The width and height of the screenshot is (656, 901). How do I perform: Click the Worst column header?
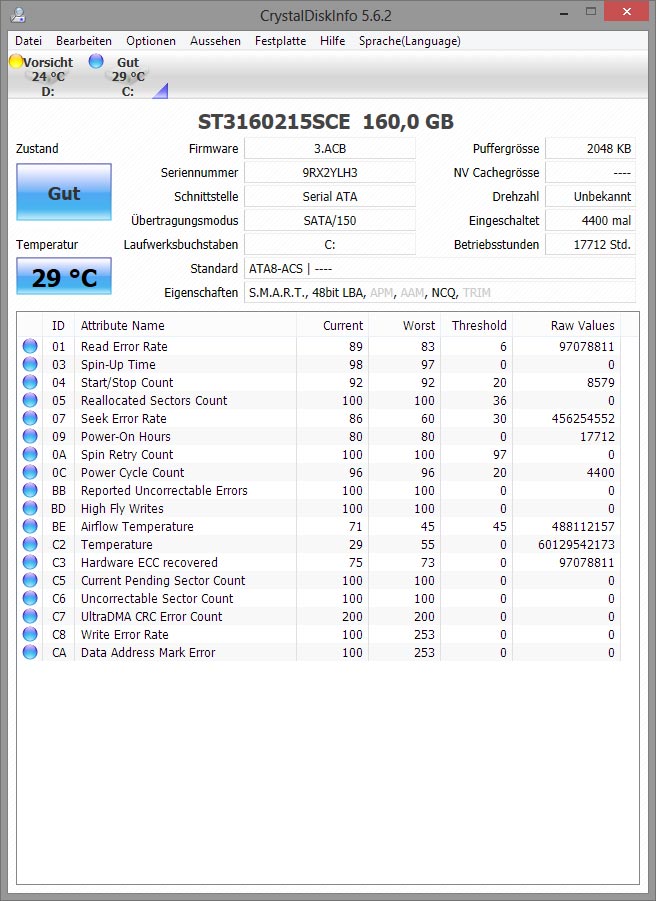pyautogui.click(x=404, y=325)
